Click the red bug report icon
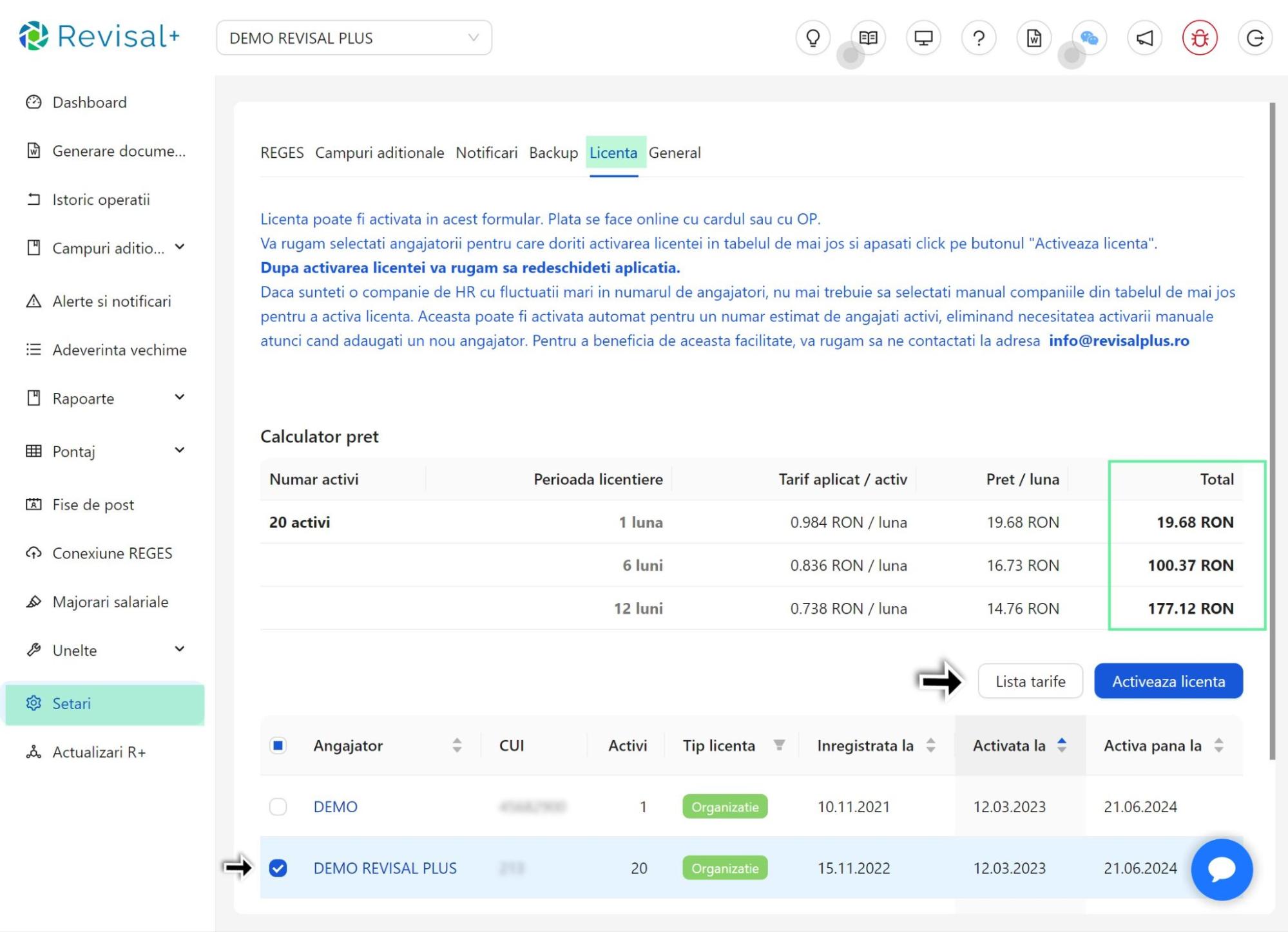The height and width of the screenshot is (932, 1288). 1200,38
